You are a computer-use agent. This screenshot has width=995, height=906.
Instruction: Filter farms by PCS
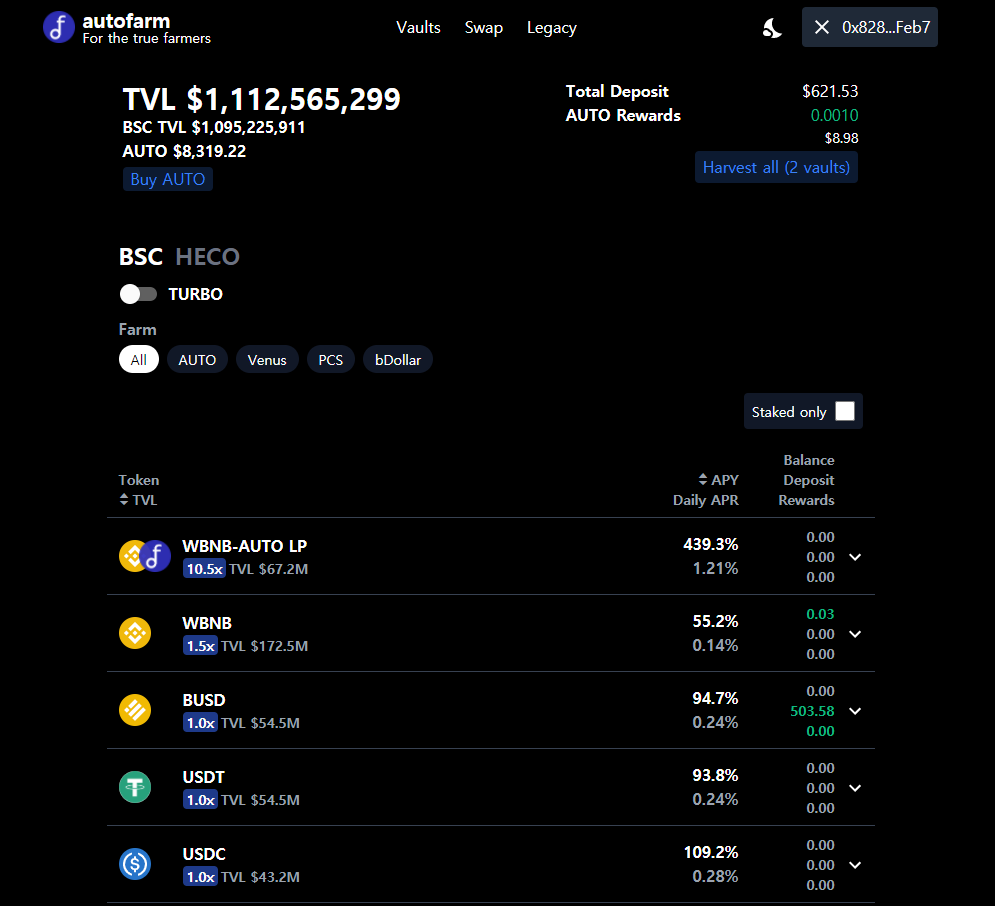pos(331,360)
